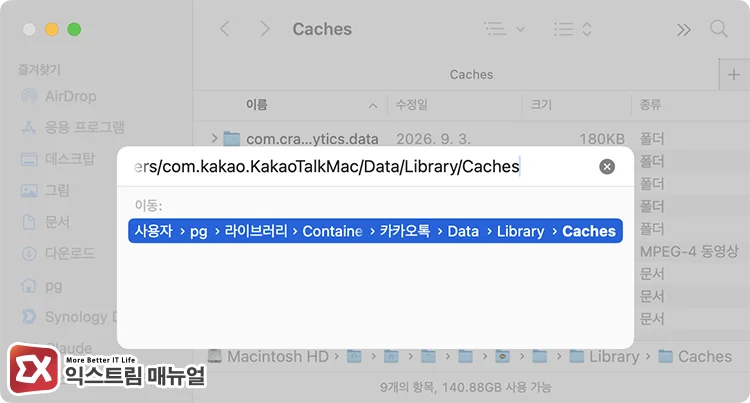This screenshot has width=750, height=403.
Task: Add a new Finder tab
Action: click(x=734, y=75)
